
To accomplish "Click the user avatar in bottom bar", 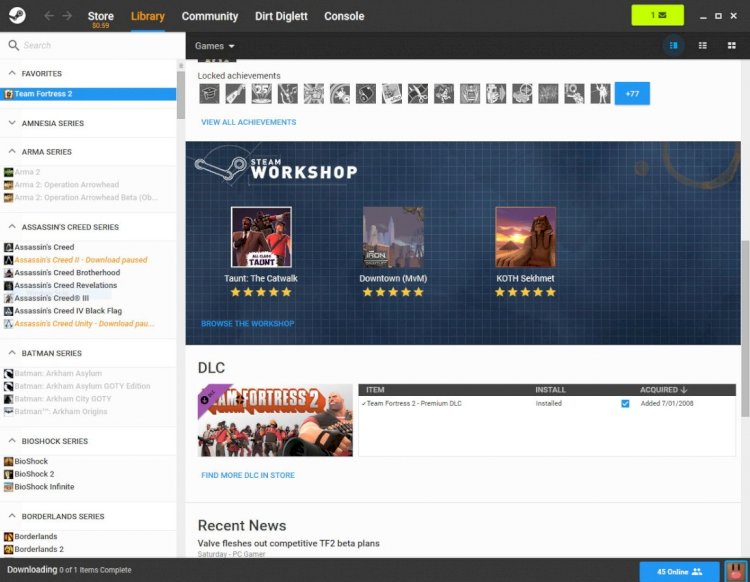I will point(736,571).
